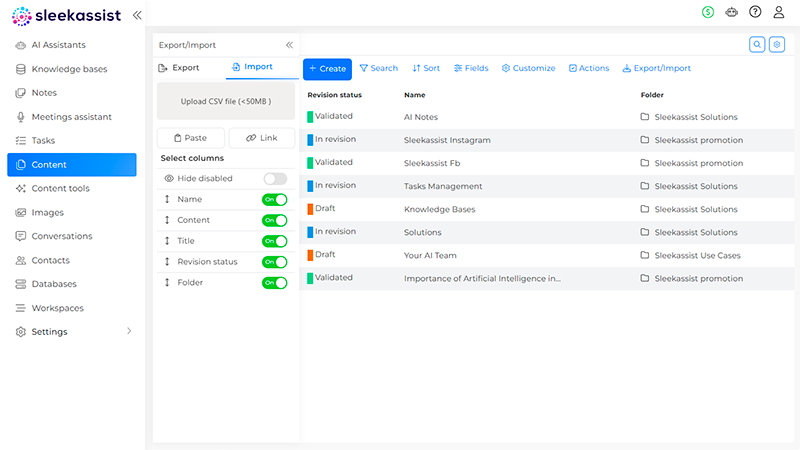
Task: Click the Link button
Action: [262, 138]
